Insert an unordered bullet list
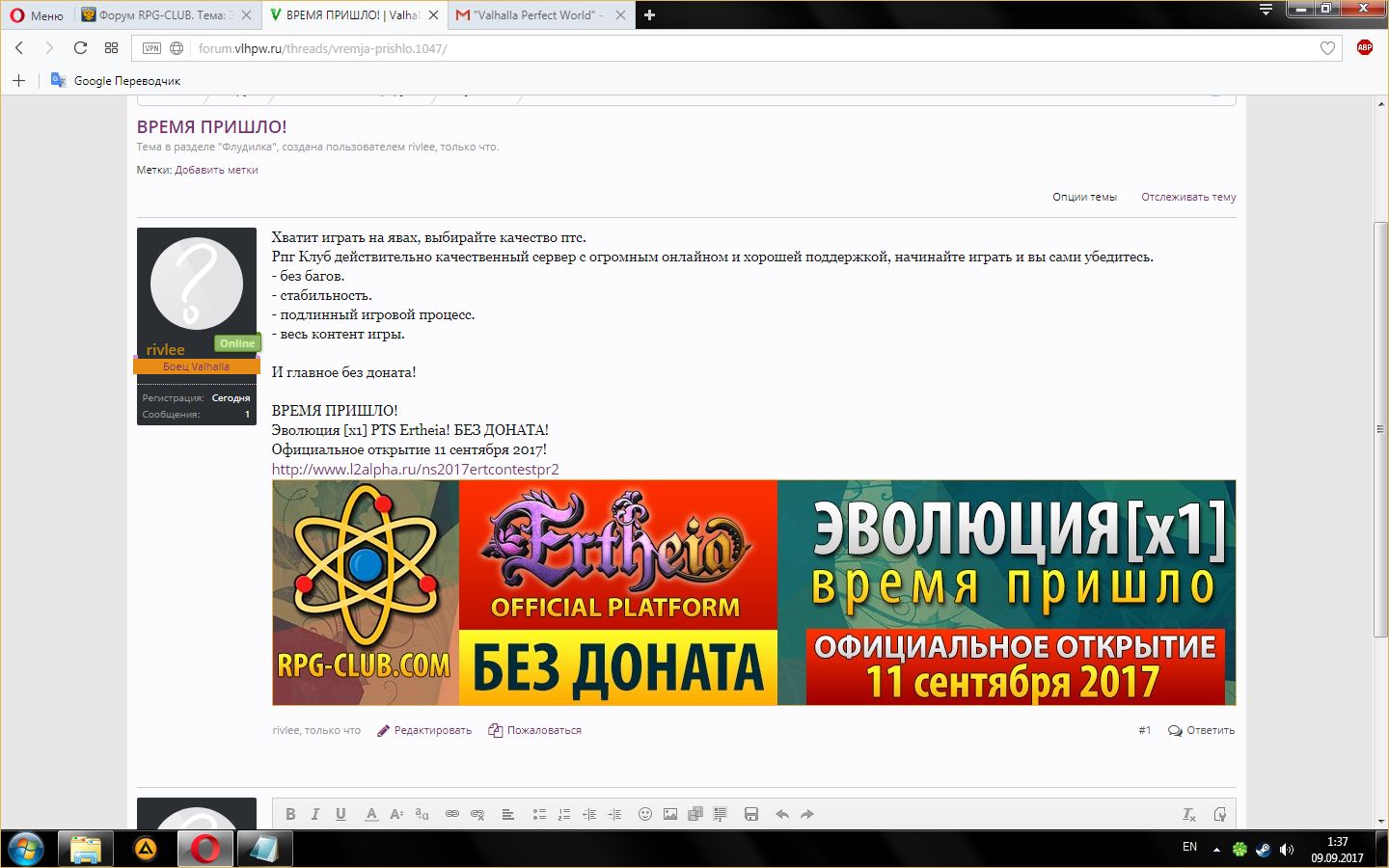 coord(539,814)
